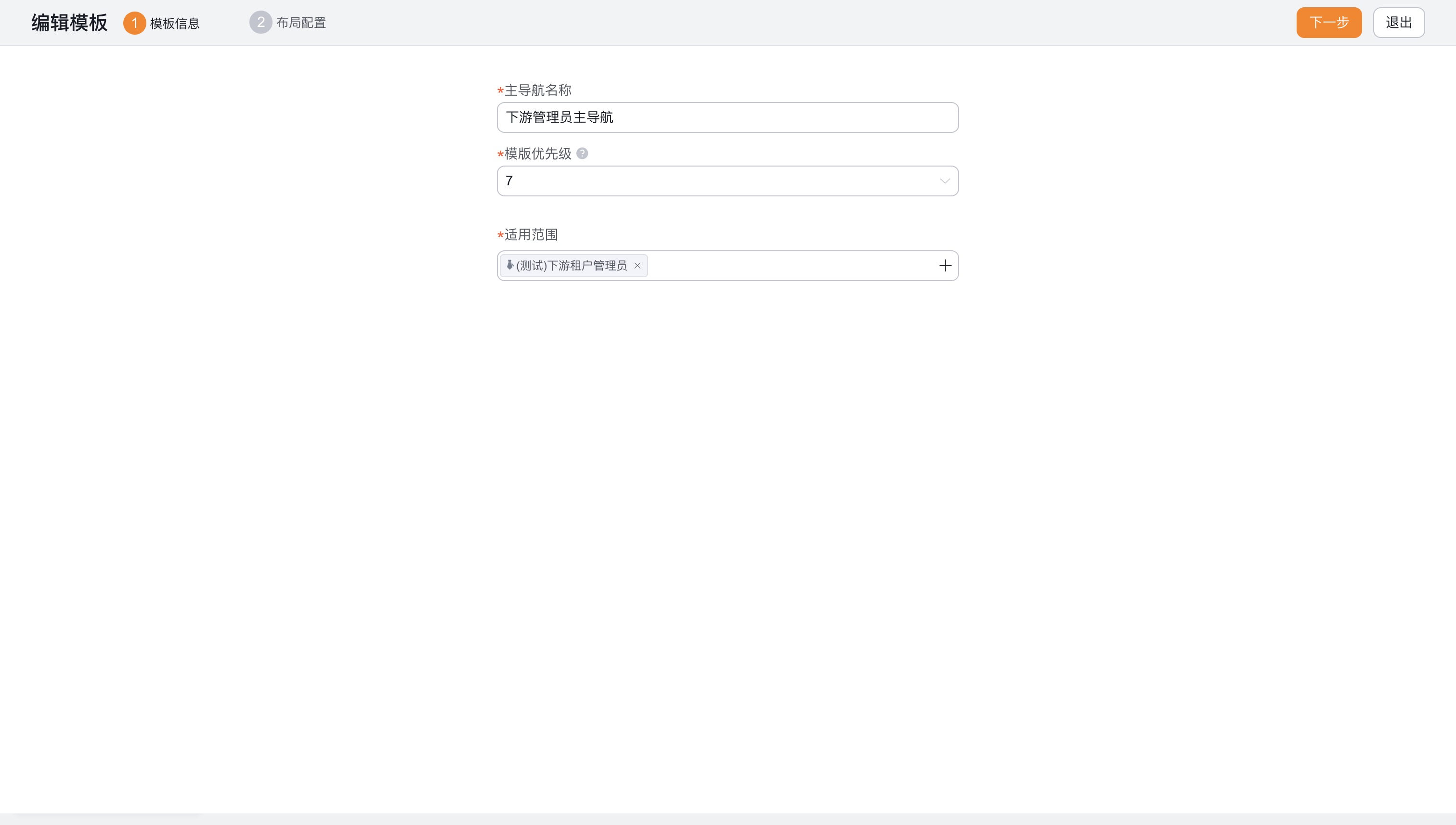Click the step 2 number circle

[x=260, y=23]
